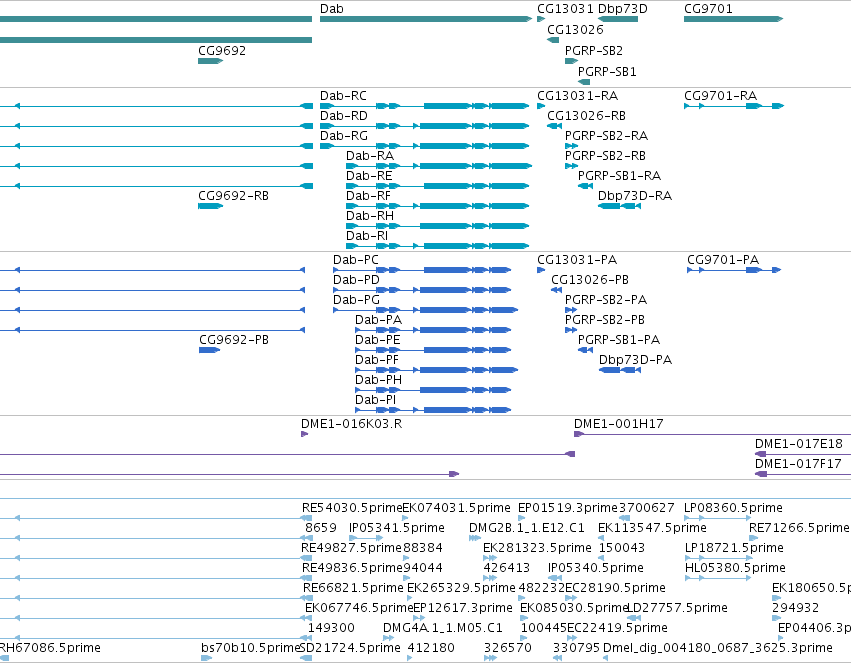This screenshot has height=663, width=851.
Task: Click the Dab-PD protein label
Action: [357, 280]
